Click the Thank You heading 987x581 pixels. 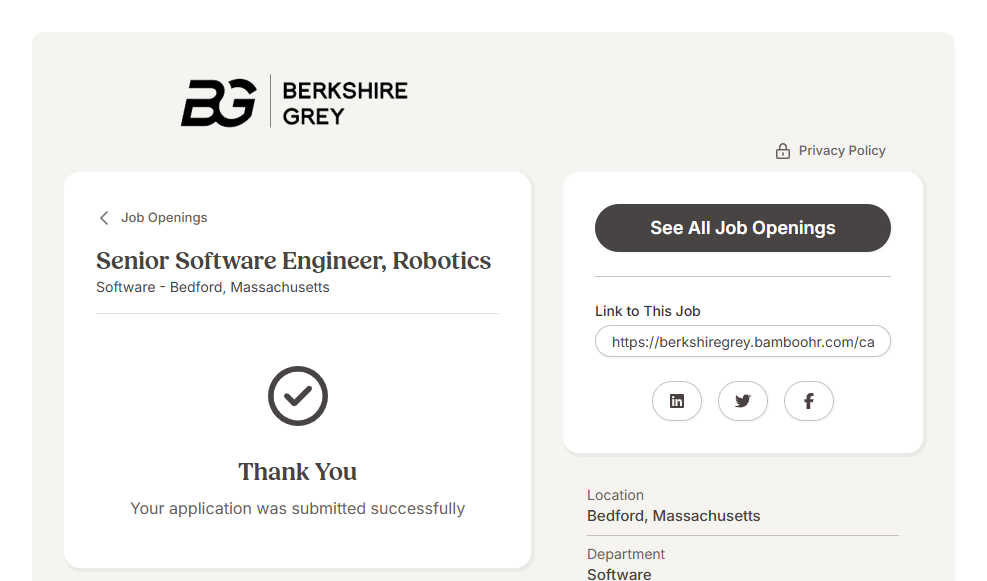[298, 472]
